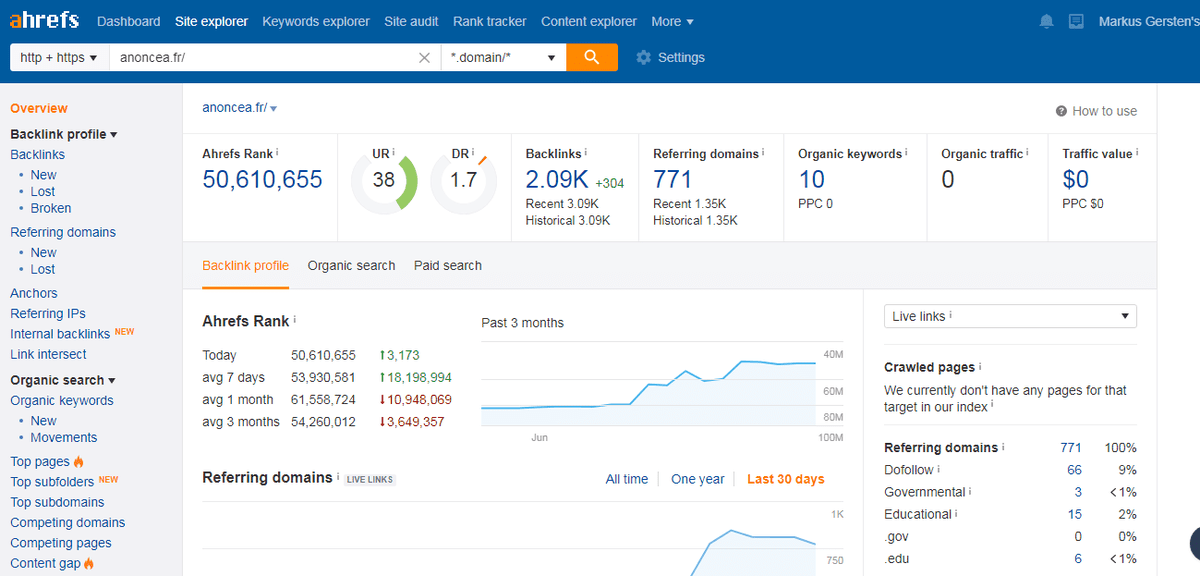Open the How to use link

coord(1104,111)
